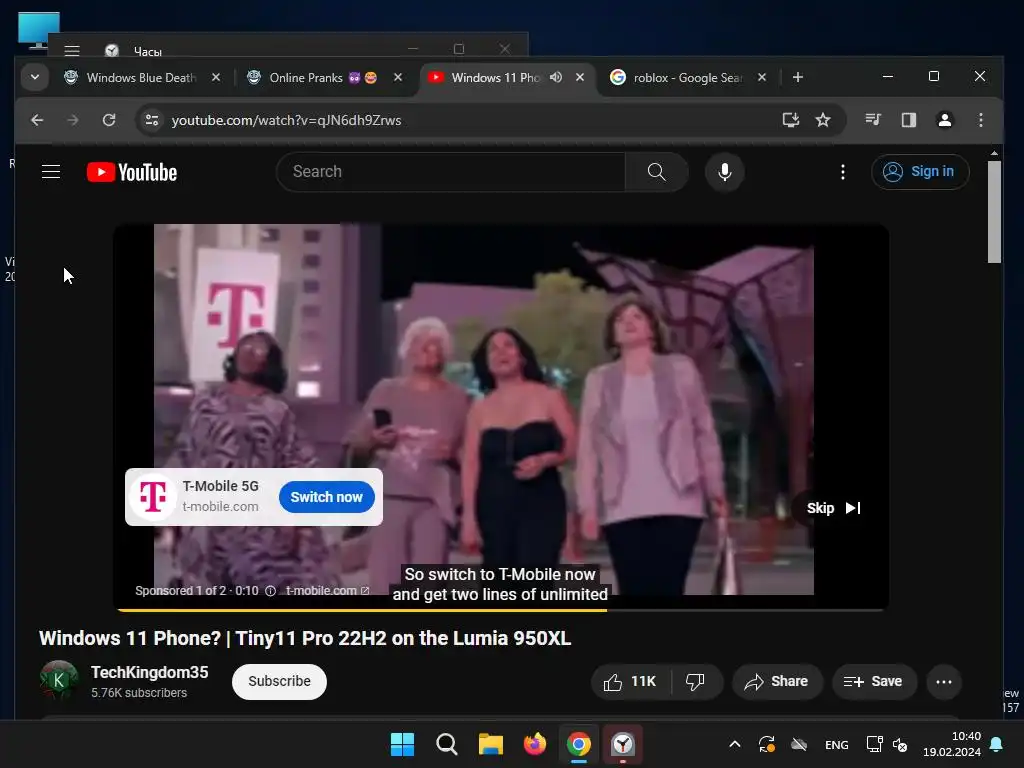Like the video with 11K thumbs up
1024x768 pixels.
point(630,682)
